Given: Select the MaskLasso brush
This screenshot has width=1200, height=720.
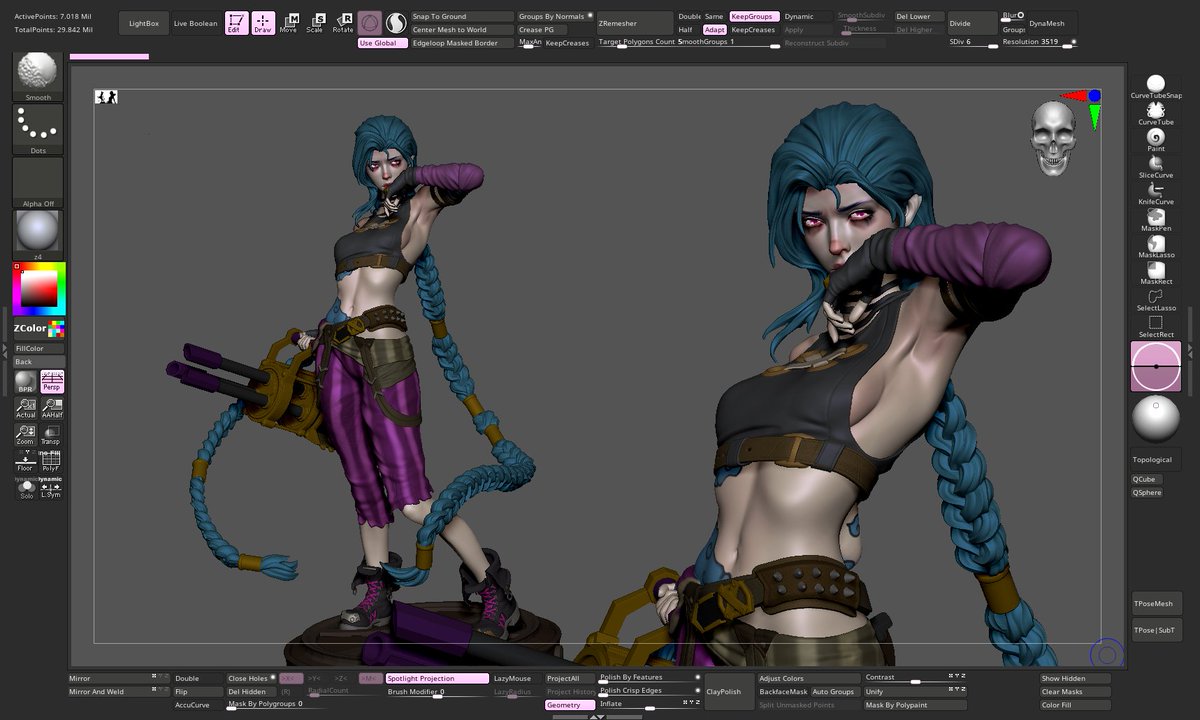Looking at the screenshot, I should 1156,246.
